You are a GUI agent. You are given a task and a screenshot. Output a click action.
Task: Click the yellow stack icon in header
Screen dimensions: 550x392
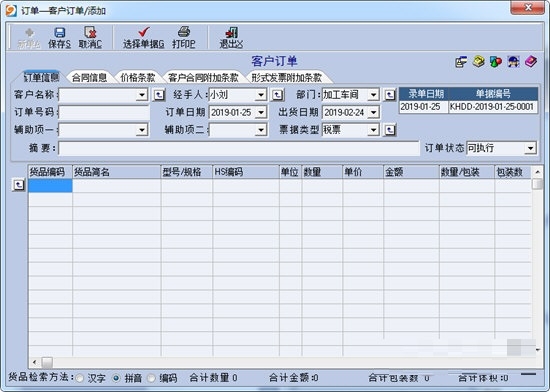click(478, 62)
